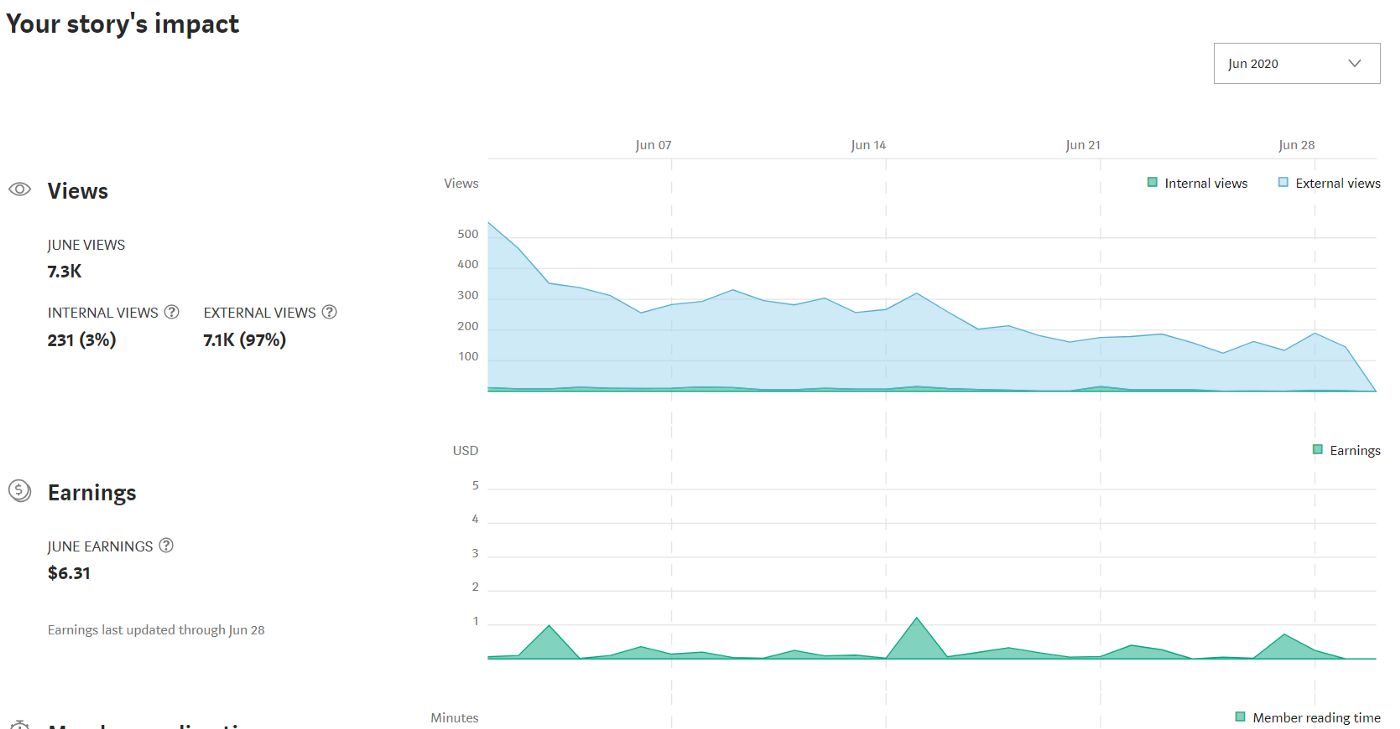The width and height of the screenshot is (1400, 729).
Task: Click the 'Your story's impact' title
Action: pyautogui.click(x=123, y=24)
